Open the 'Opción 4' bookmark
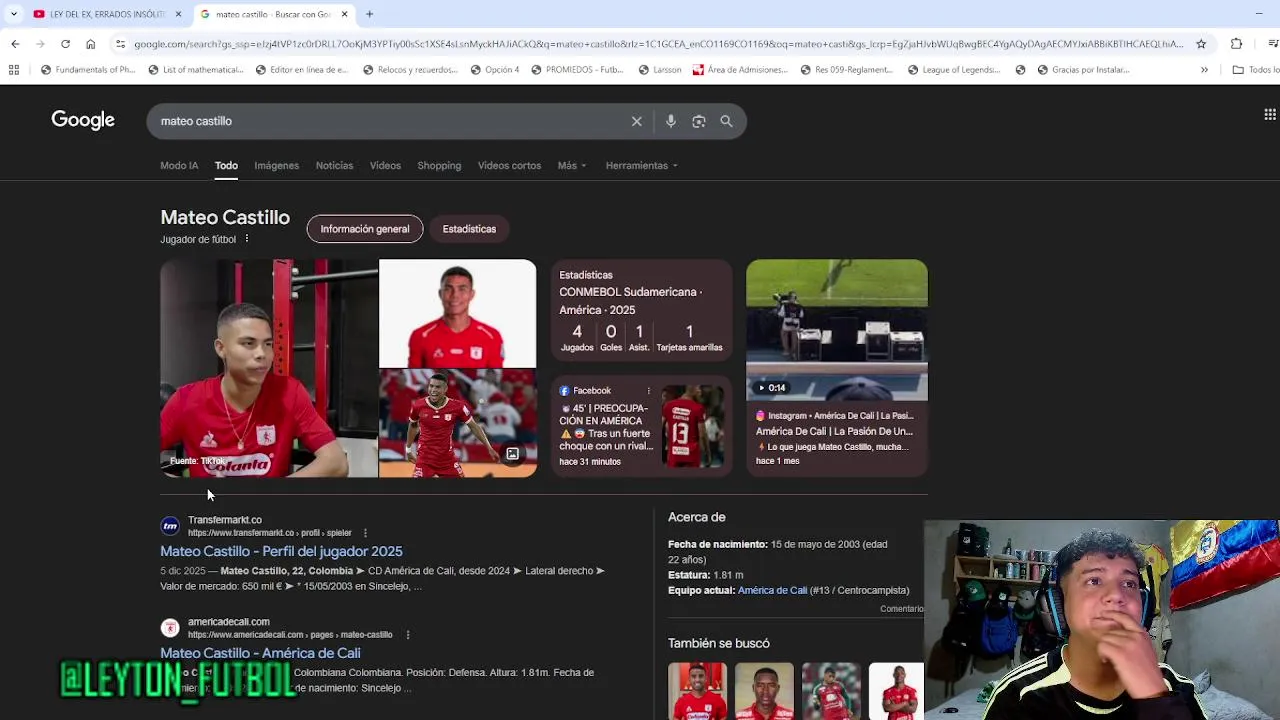Viewport: 1280px width, 720px height. [x=494, y=70]
